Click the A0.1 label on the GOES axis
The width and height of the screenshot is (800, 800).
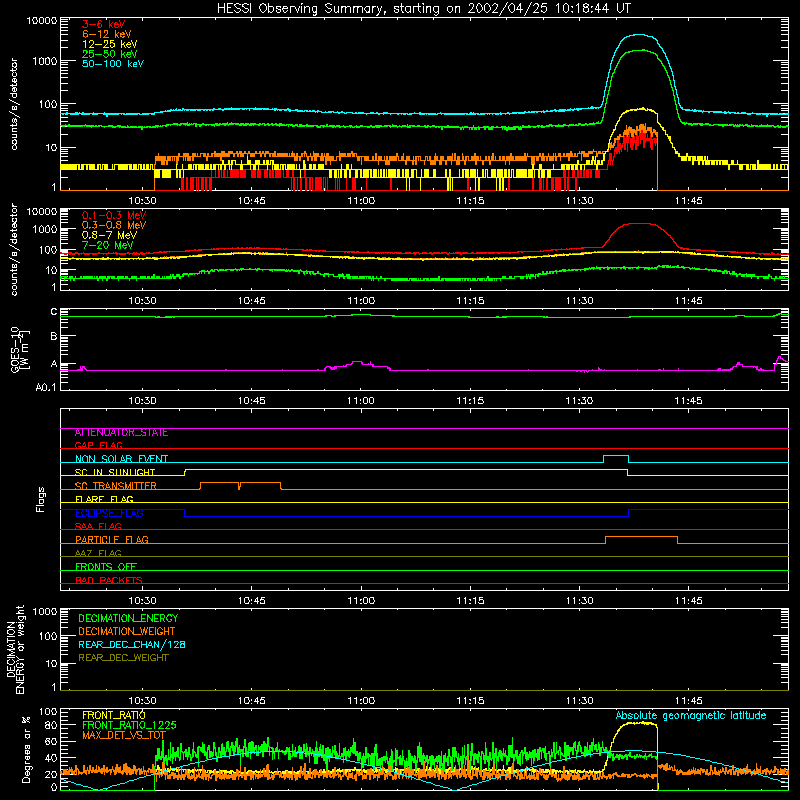[x=46, y=387]
